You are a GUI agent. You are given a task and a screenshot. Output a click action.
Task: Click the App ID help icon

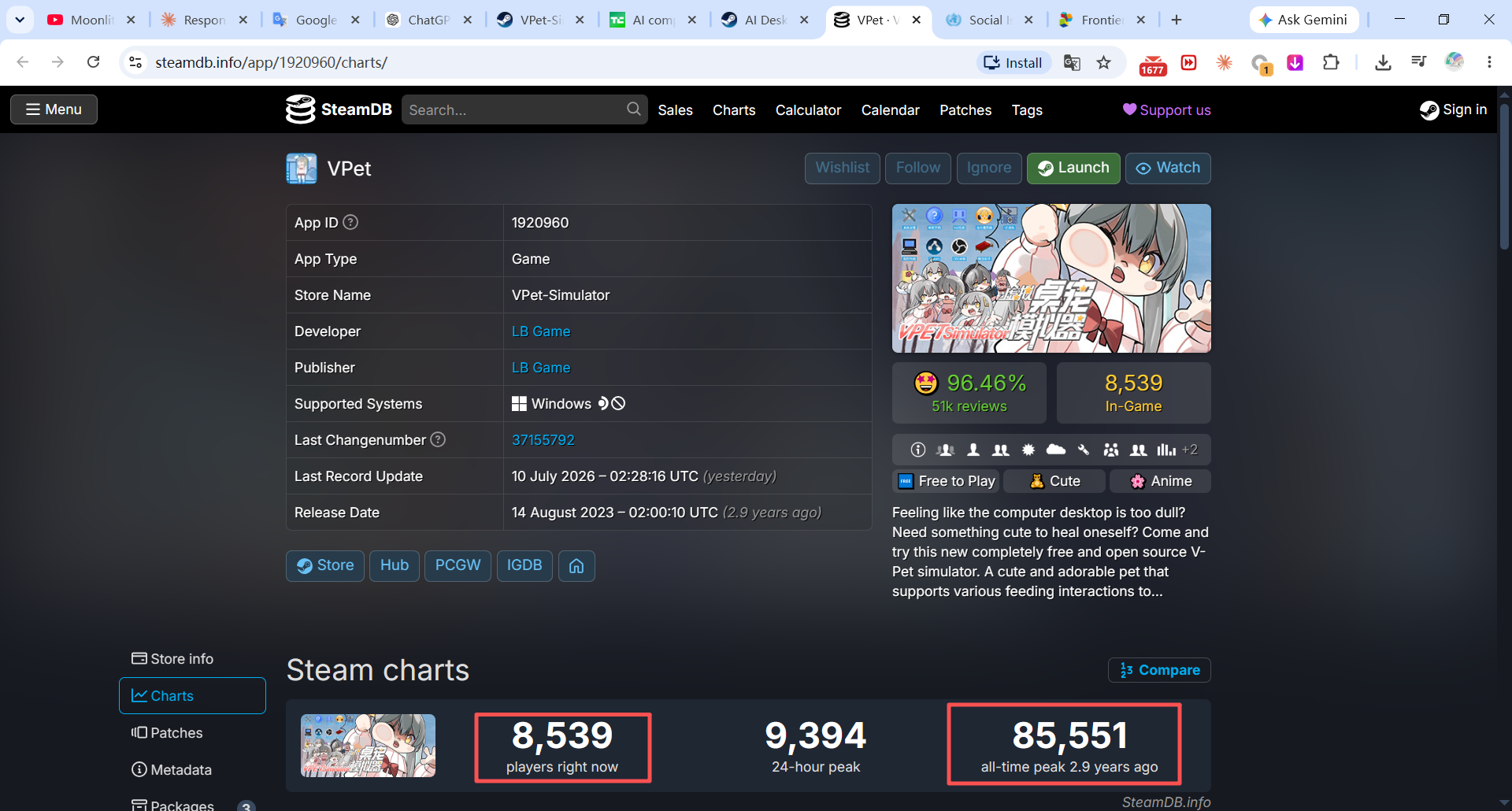click(350, 222)
